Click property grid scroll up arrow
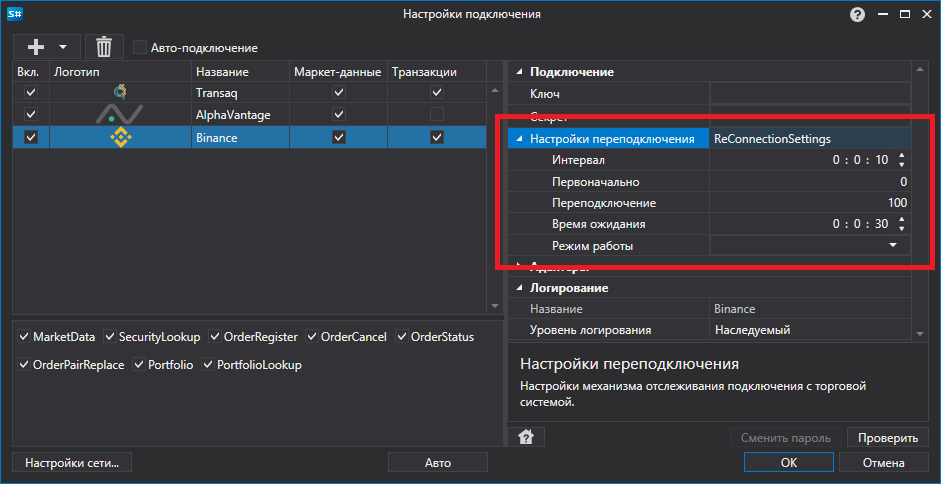 coord(920,71)
